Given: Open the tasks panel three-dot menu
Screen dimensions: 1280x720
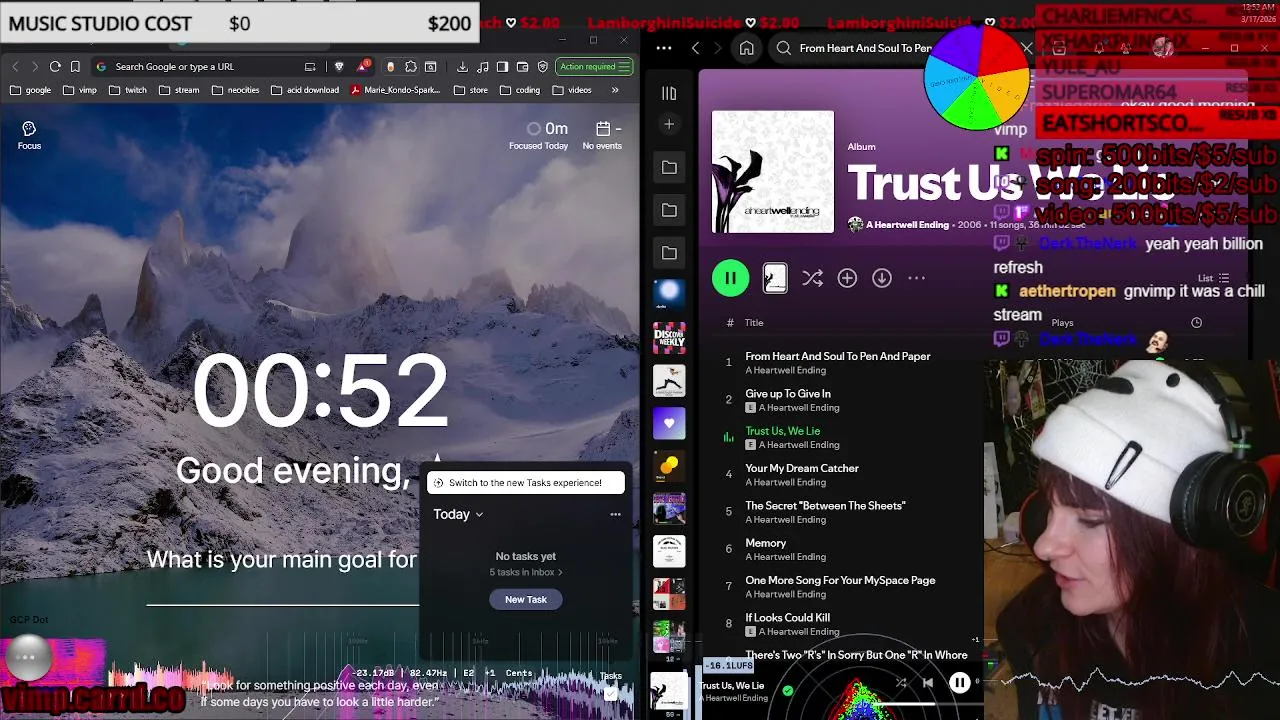Looking at the screenshot, I should (615, 514).
